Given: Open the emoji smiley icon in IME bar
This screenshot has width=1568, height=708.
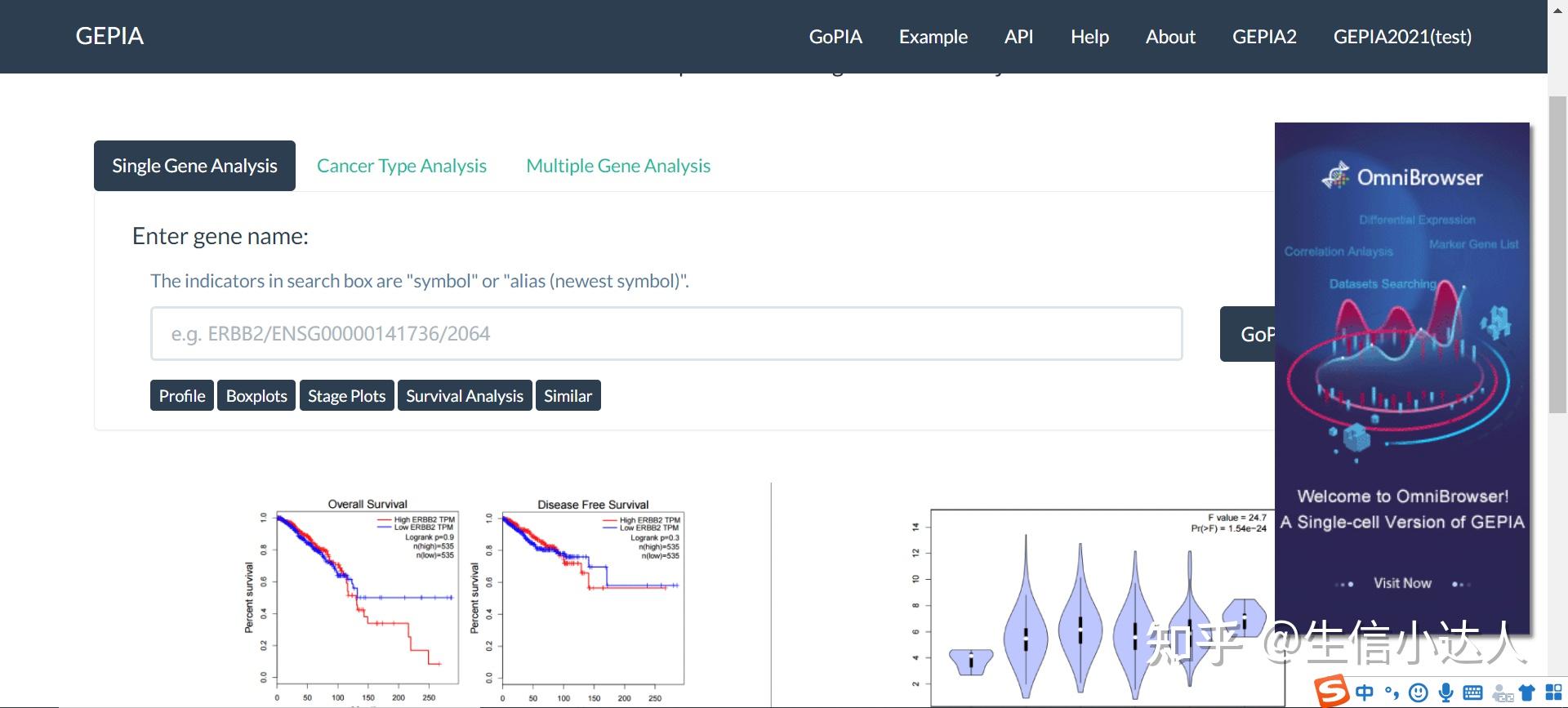Looking at the screenshot, I should (1419, 692).
